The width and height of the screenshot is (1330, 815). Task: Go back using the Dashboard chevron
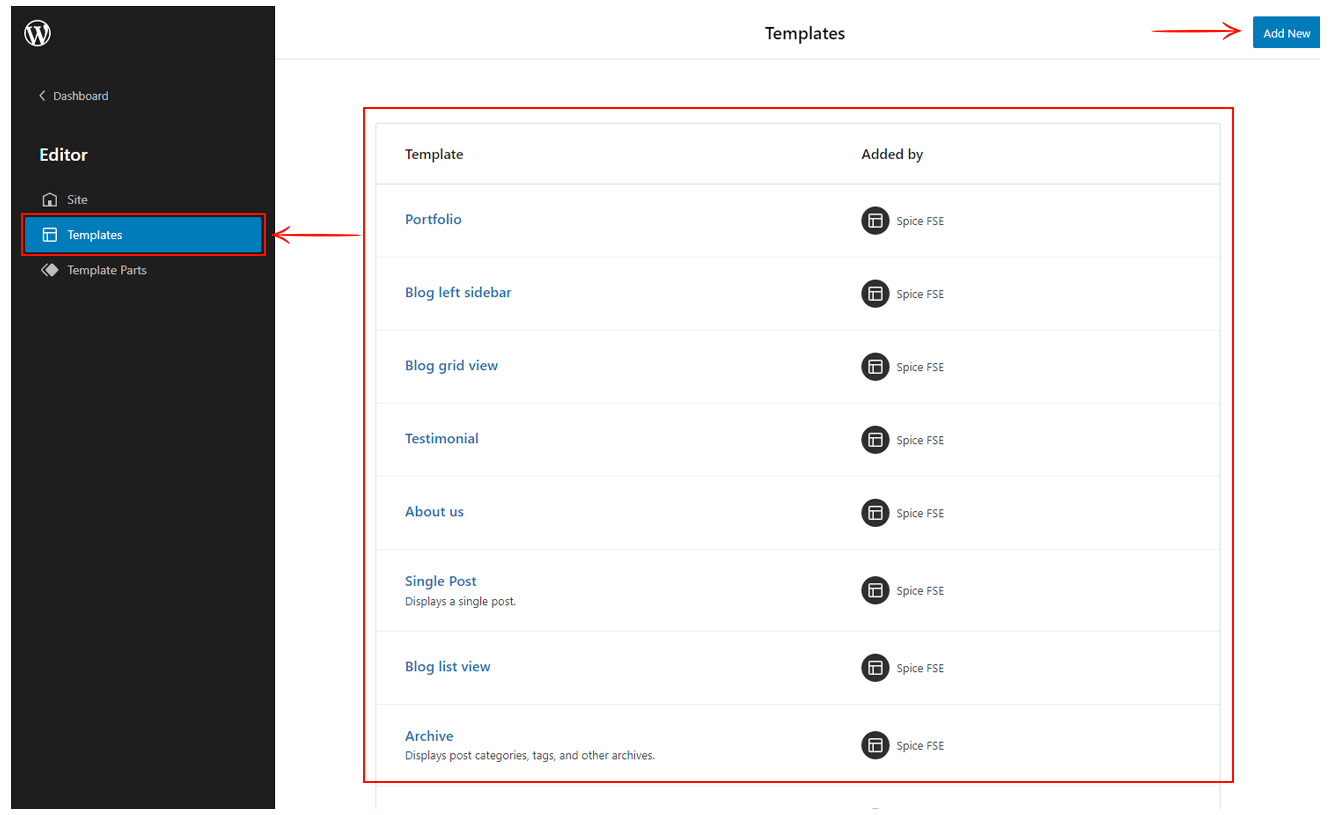(42, 96)
